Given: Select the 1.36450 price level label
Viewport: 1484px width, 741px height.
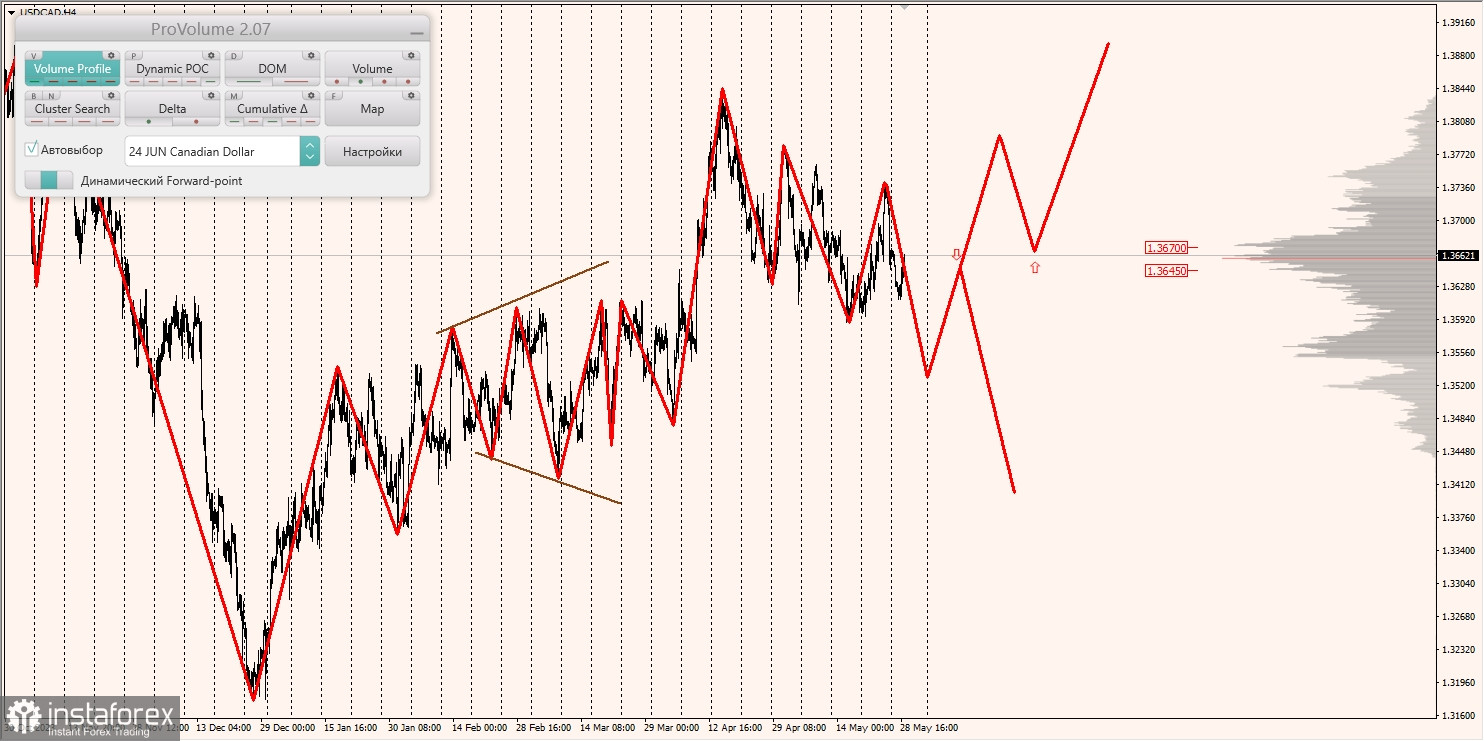Looking at the screenshot, I should 1167,271.
